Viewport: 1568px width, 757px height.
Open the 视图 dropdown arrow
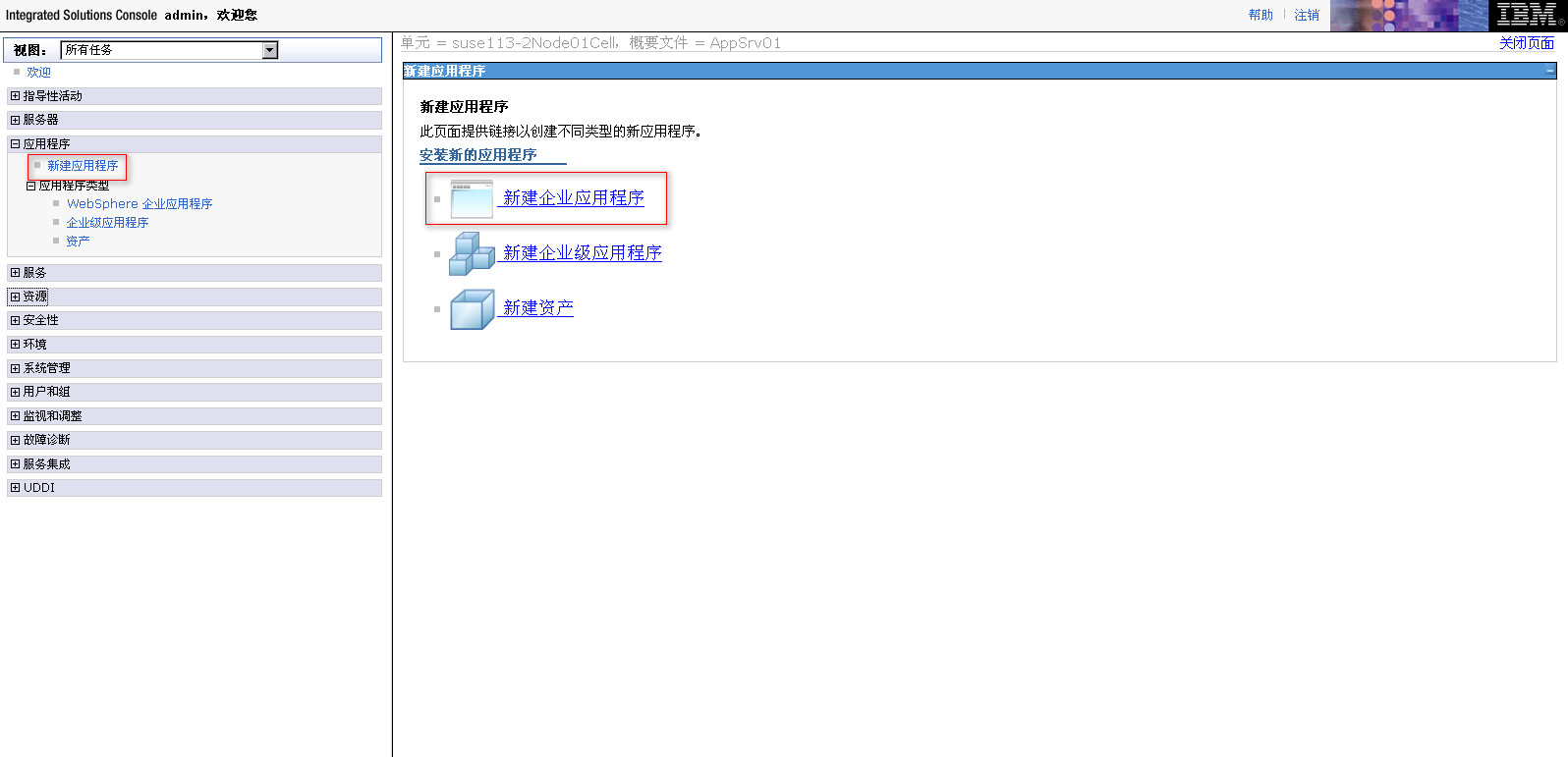270,50
